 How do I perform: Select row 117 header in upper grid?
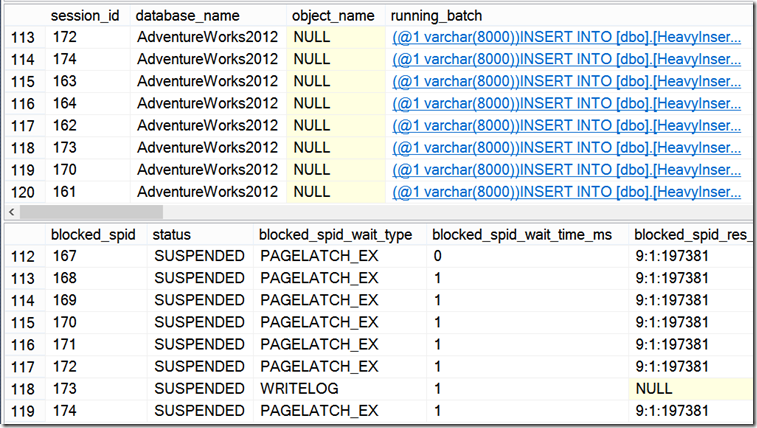click(x=25, y=126)
